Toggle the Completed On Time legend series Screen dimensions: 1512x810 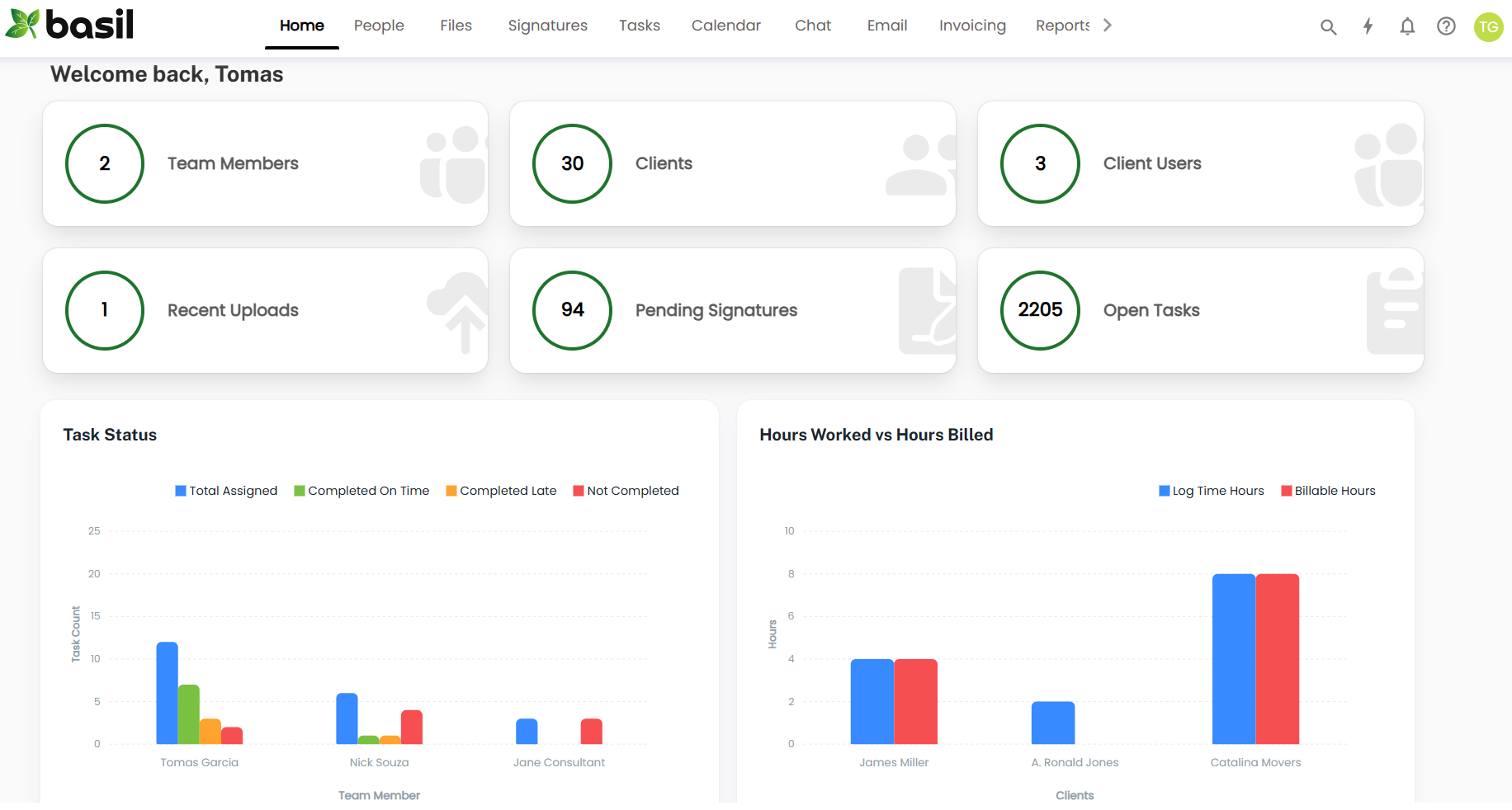(361, 491)
